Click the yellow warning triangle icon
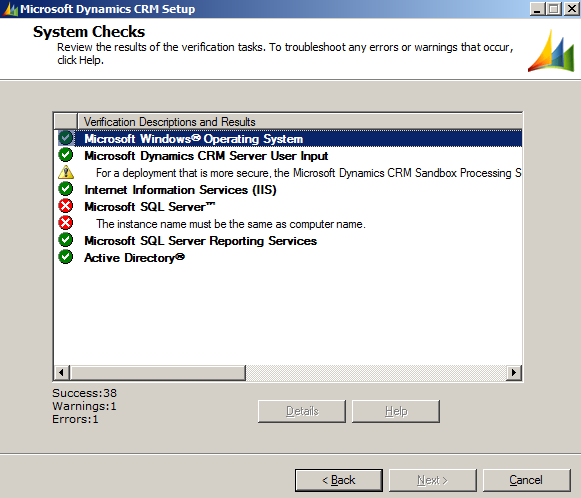Image resolution: width=581 pixels, height=498 pixels. coord(66,172)
